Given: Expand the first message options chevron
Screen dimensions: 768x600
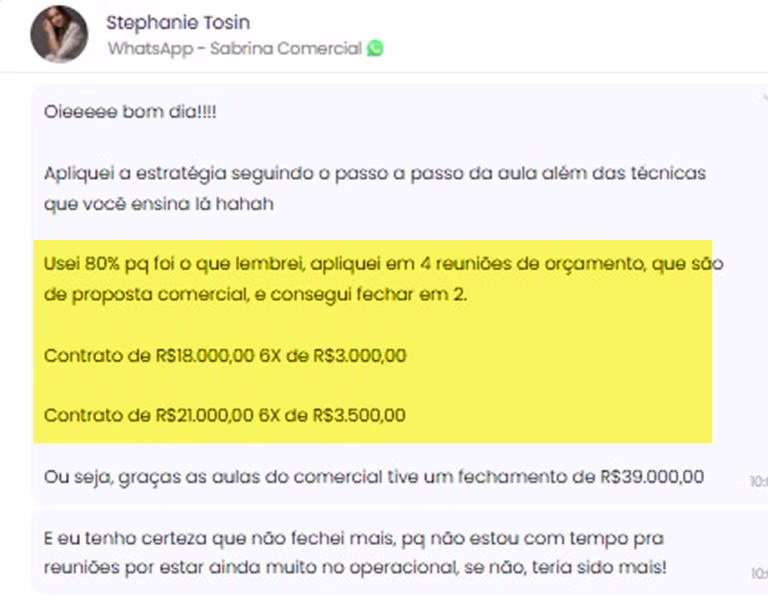Looking at the screenshot, I should pyautogui.click(x=765, y=99).
